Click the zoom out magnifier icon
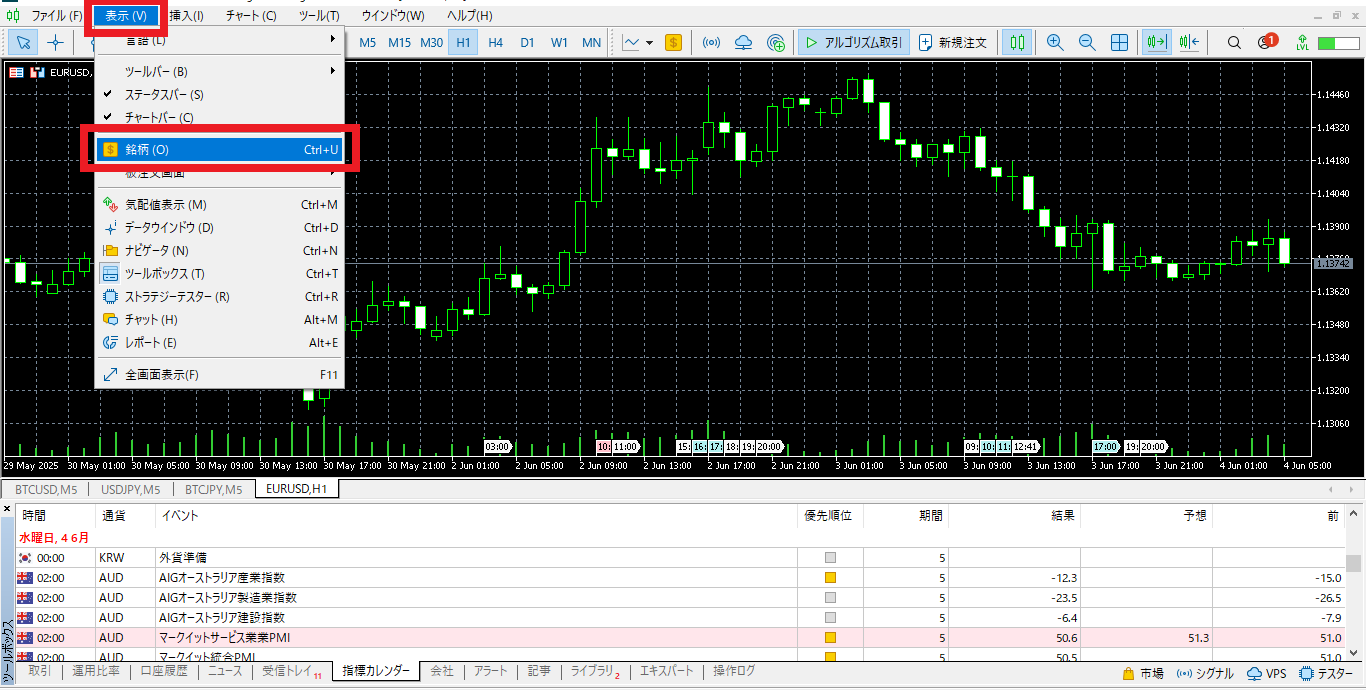Viewport: 1366px width, 690px height. tap(1086, 43)
